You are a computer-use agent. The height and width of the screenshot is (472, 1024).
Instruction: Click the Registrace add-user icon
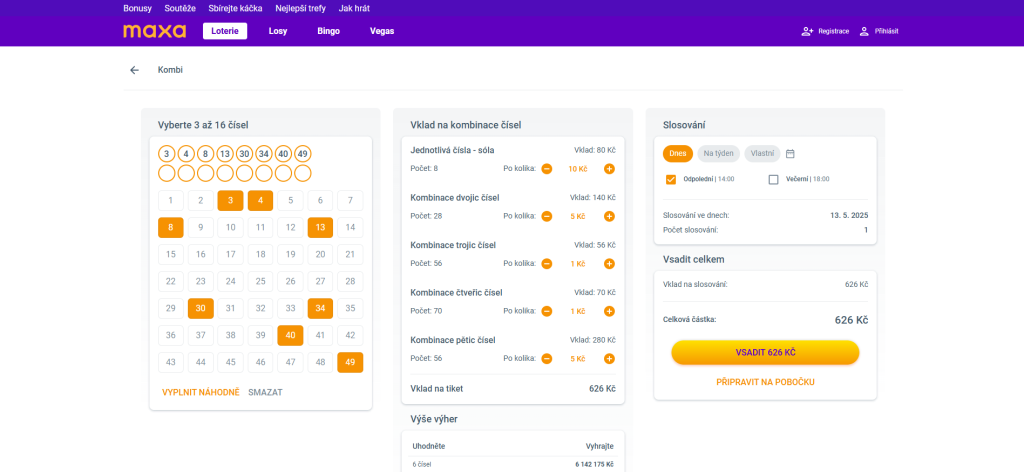pos(807,31)
